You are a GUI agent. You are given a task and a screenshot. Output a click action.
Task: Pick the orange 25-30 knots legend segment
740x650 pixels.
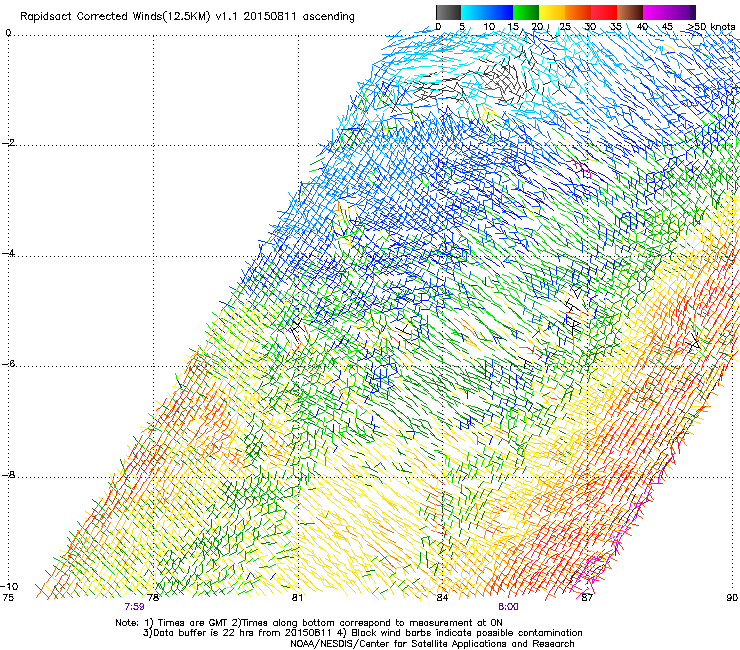578,12
